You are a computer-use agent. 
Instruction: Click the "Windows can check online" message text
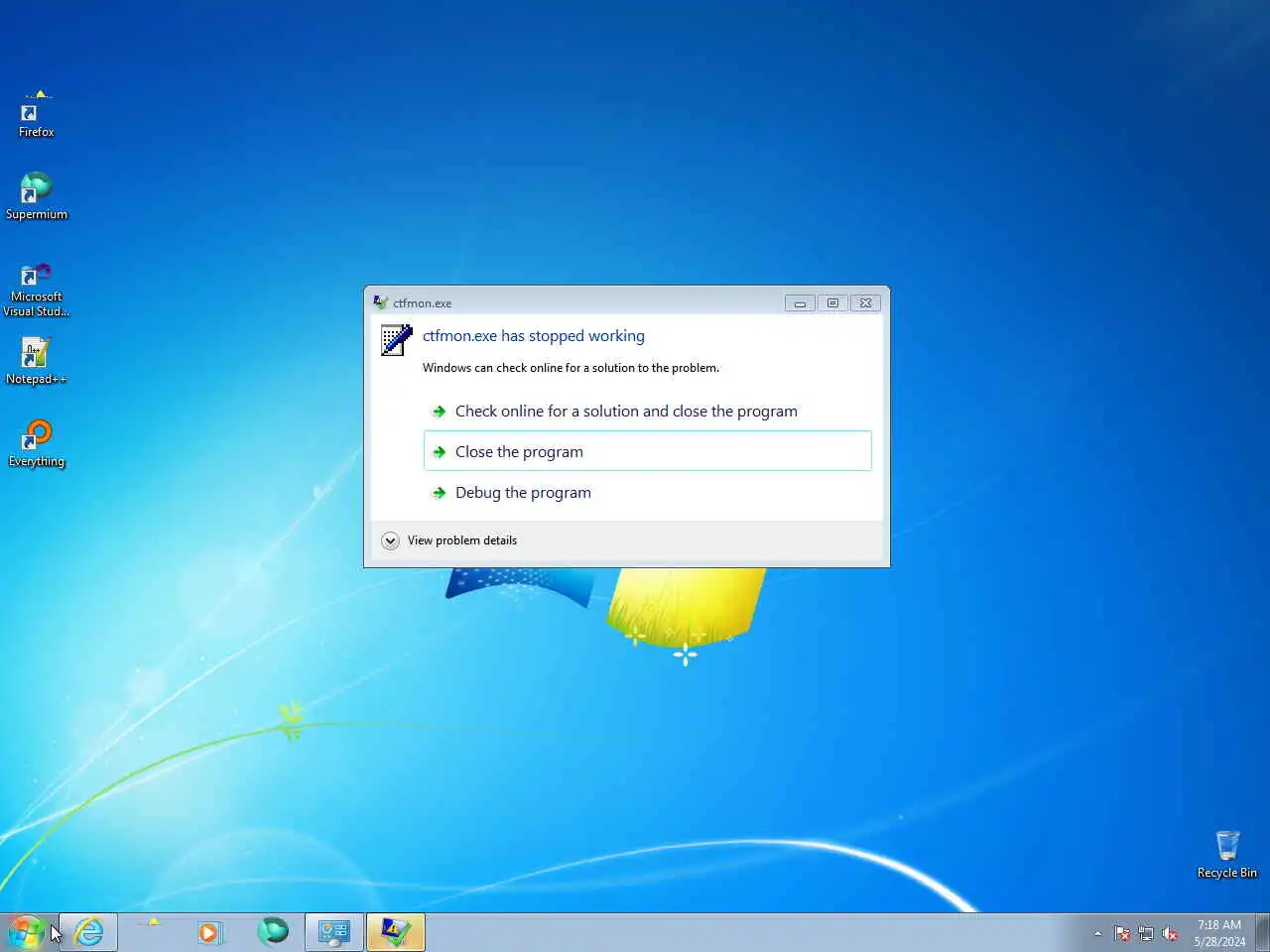571,368
